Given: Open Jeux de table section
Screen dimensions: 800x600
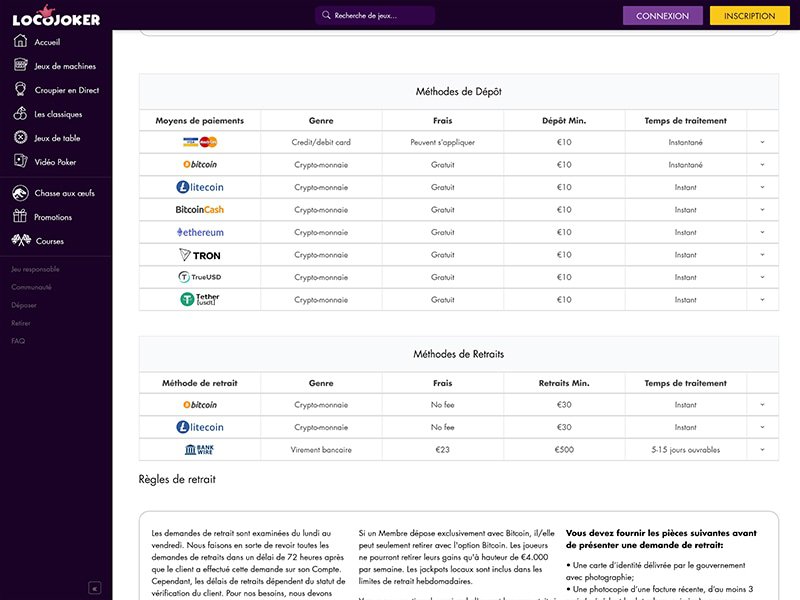Looking at the screenshot, I should pos(57,138).
